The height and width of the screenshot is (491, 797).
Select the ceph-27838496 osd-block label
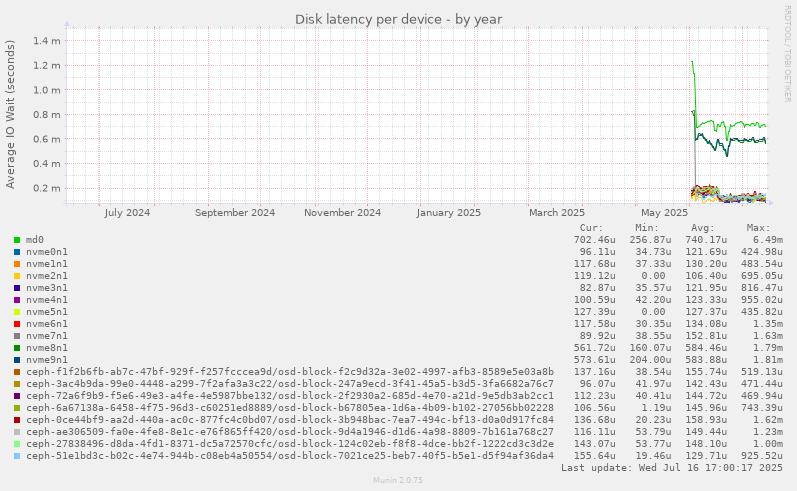pos(290,444)
